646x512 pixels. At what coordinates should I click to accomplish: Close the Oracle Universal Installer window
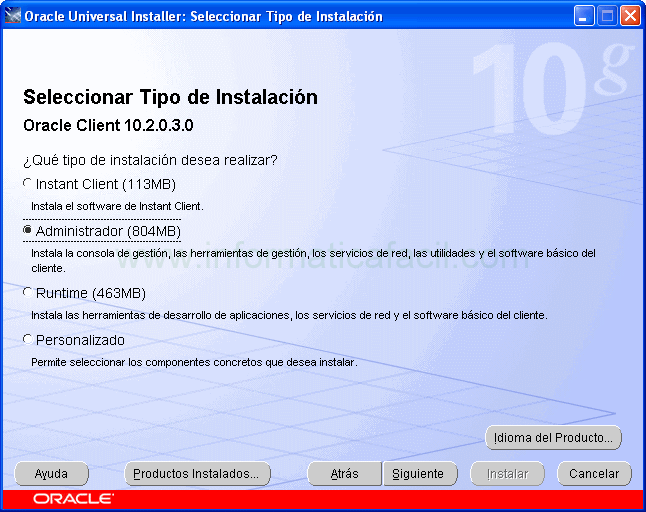click(631, 16)
